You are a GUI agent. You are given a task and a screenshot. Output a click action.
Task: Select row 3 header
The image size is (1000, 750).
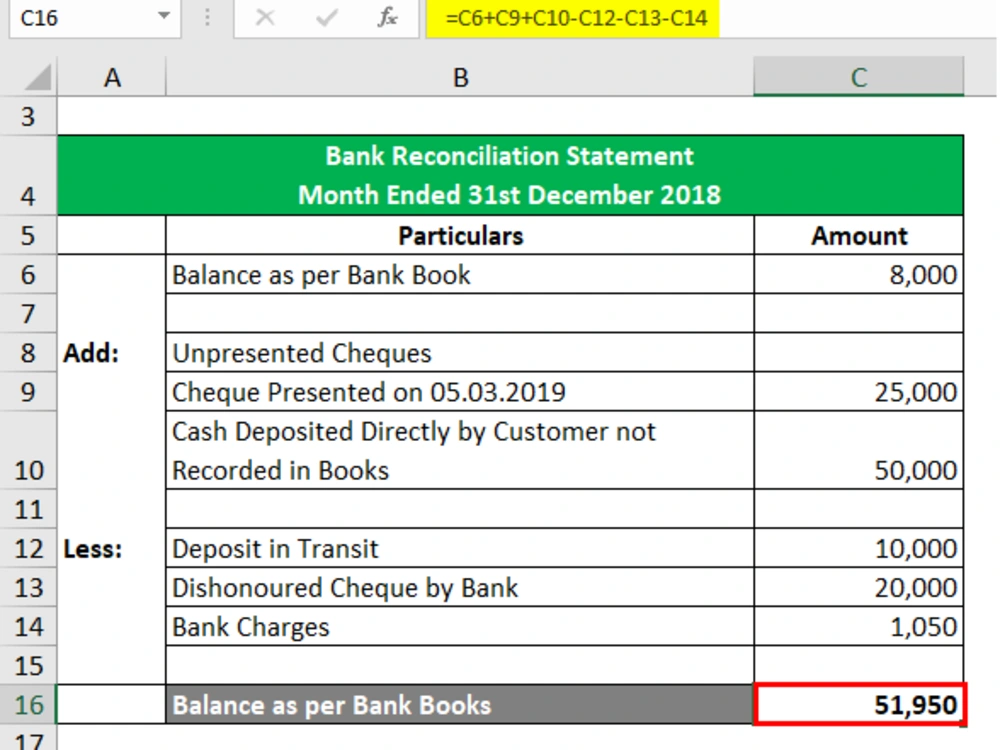pos(28,117)
